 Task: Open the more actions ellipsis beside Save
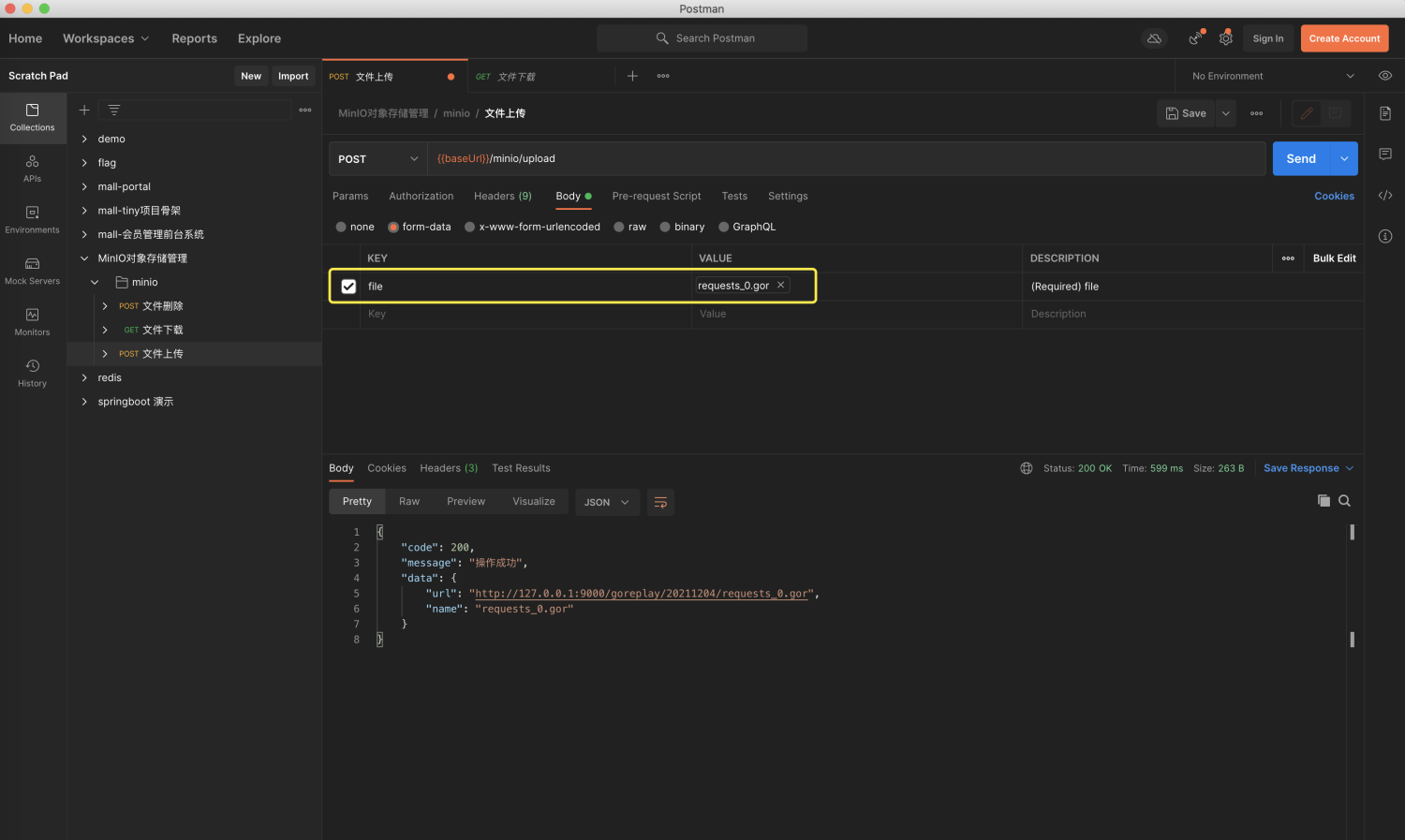click(1257, 113)
